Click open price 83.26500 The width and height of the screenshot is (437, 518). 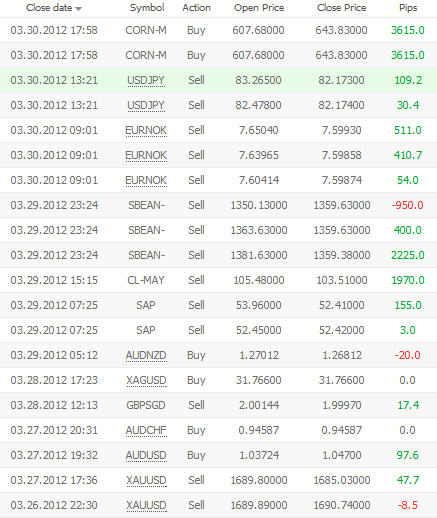[258, 80]
